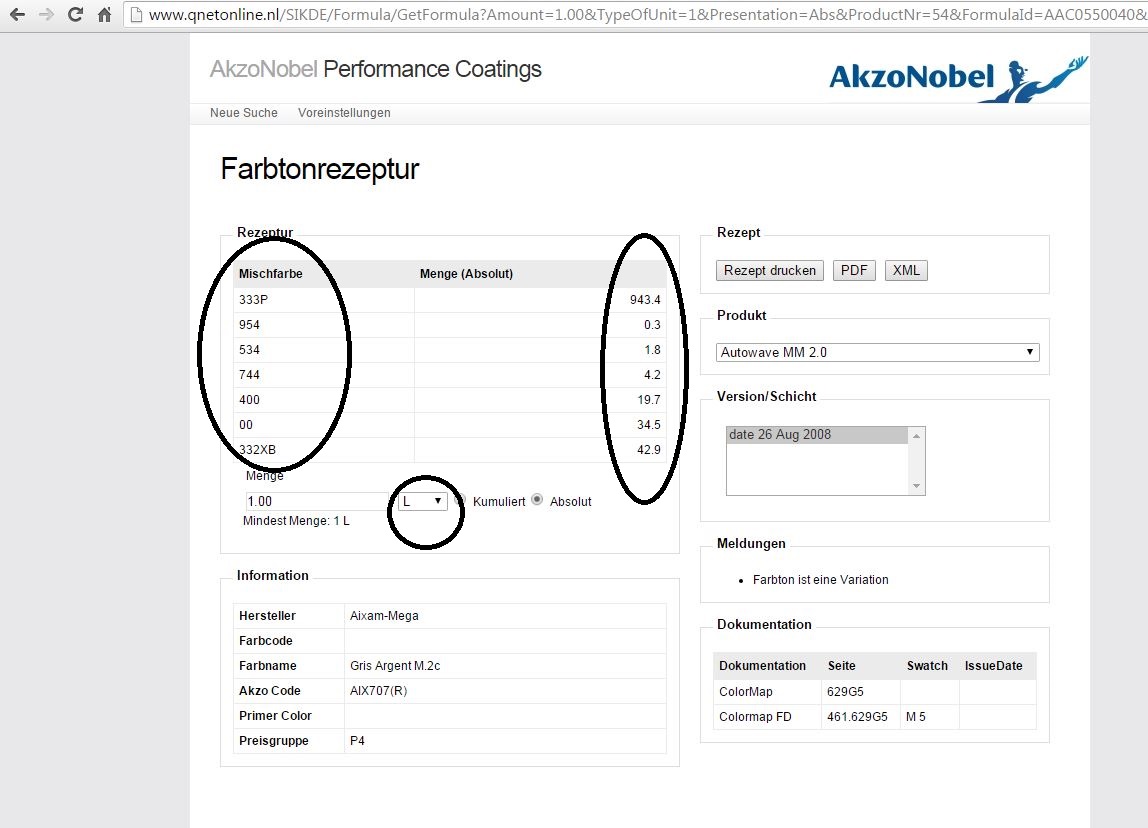Viewport: 1148px width, 828px height.
Task: Click the Mindest Menge: 1 L text
Action: [x=297, y=521]
